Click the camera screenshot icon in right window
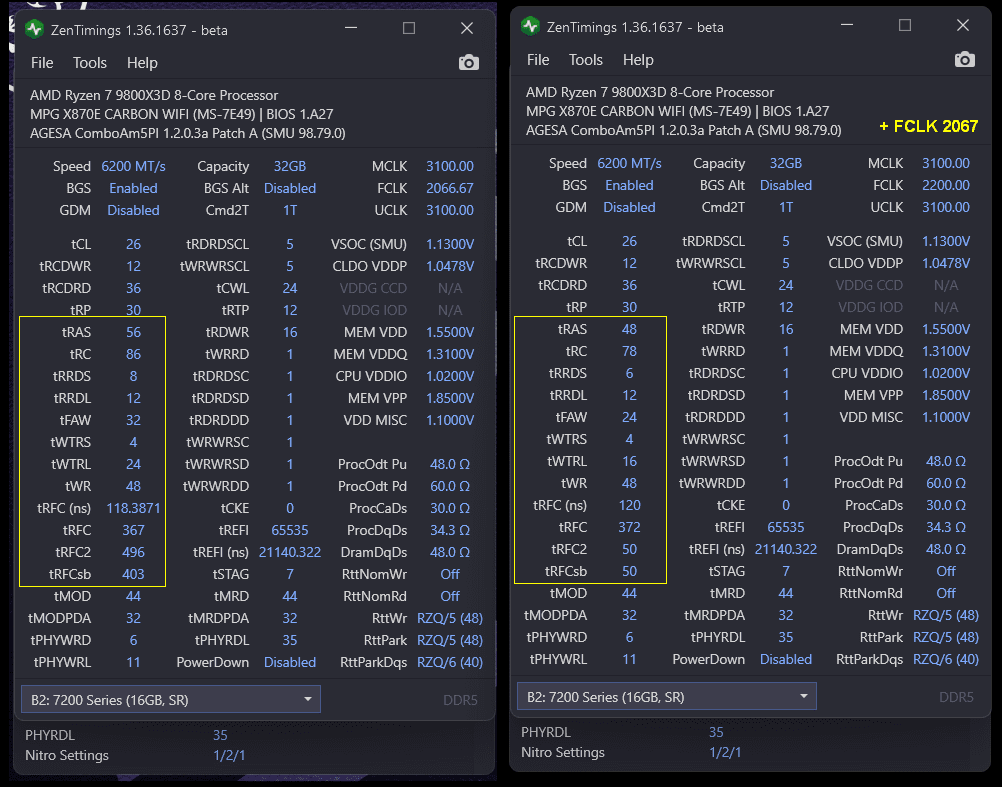Screen dimensions: 1002x787 click(964, 60)
